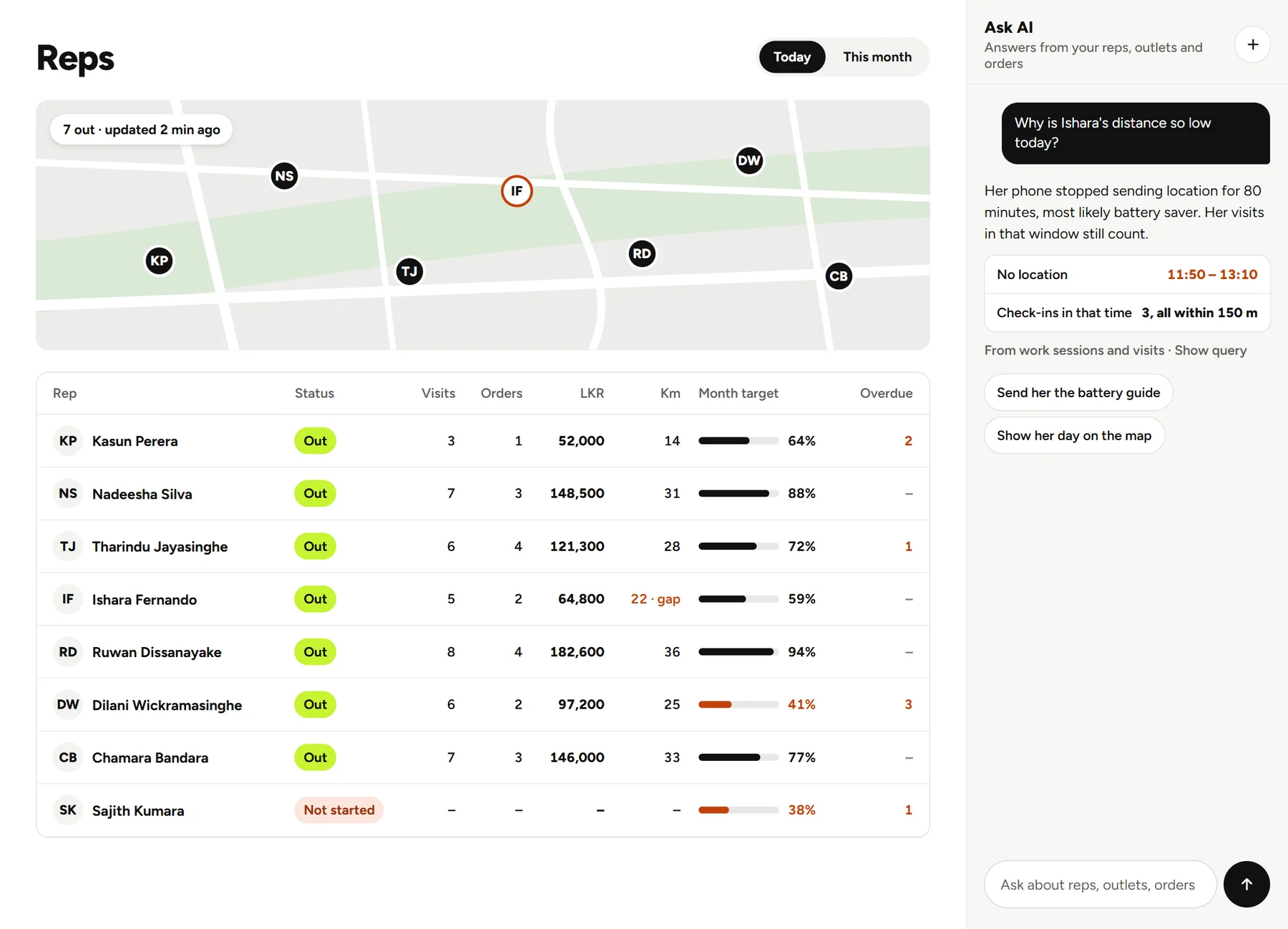Open the Chamara Bandara row by name

pyautogui.click(x=150, y=758)
